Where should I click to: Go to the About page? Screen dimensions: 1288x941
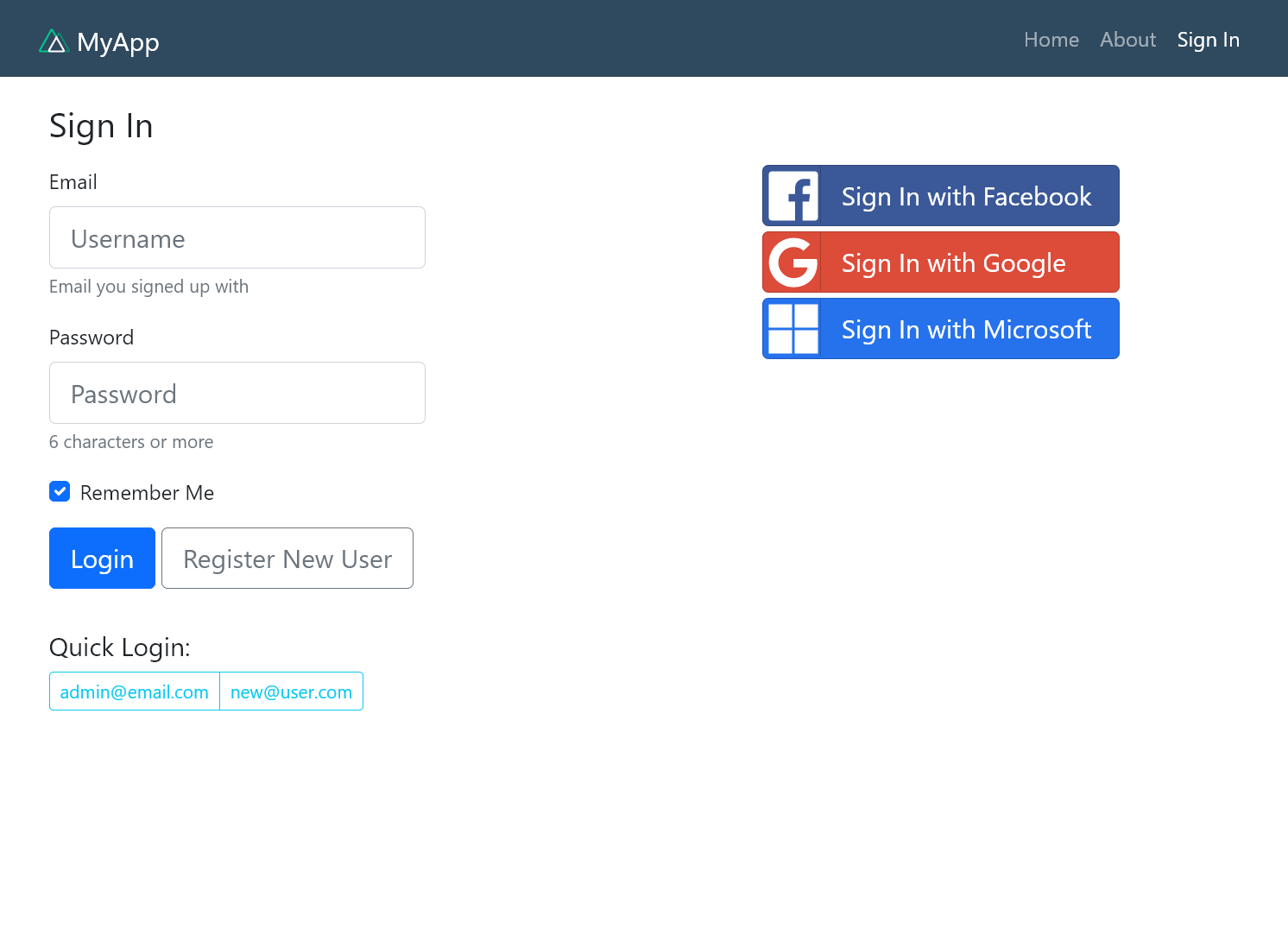[1127, 40]
